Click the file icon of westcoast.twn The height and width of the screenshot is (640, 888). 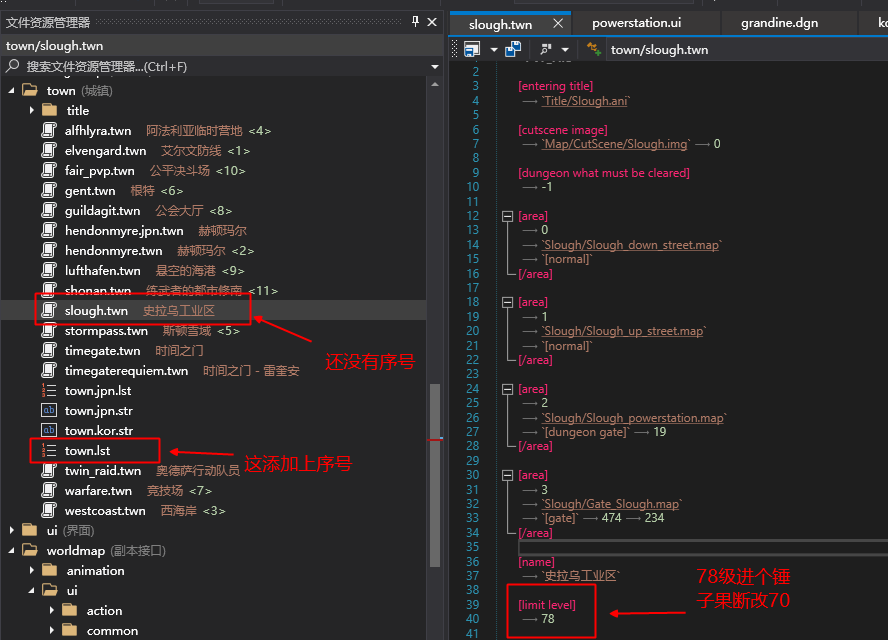point(49,510)
